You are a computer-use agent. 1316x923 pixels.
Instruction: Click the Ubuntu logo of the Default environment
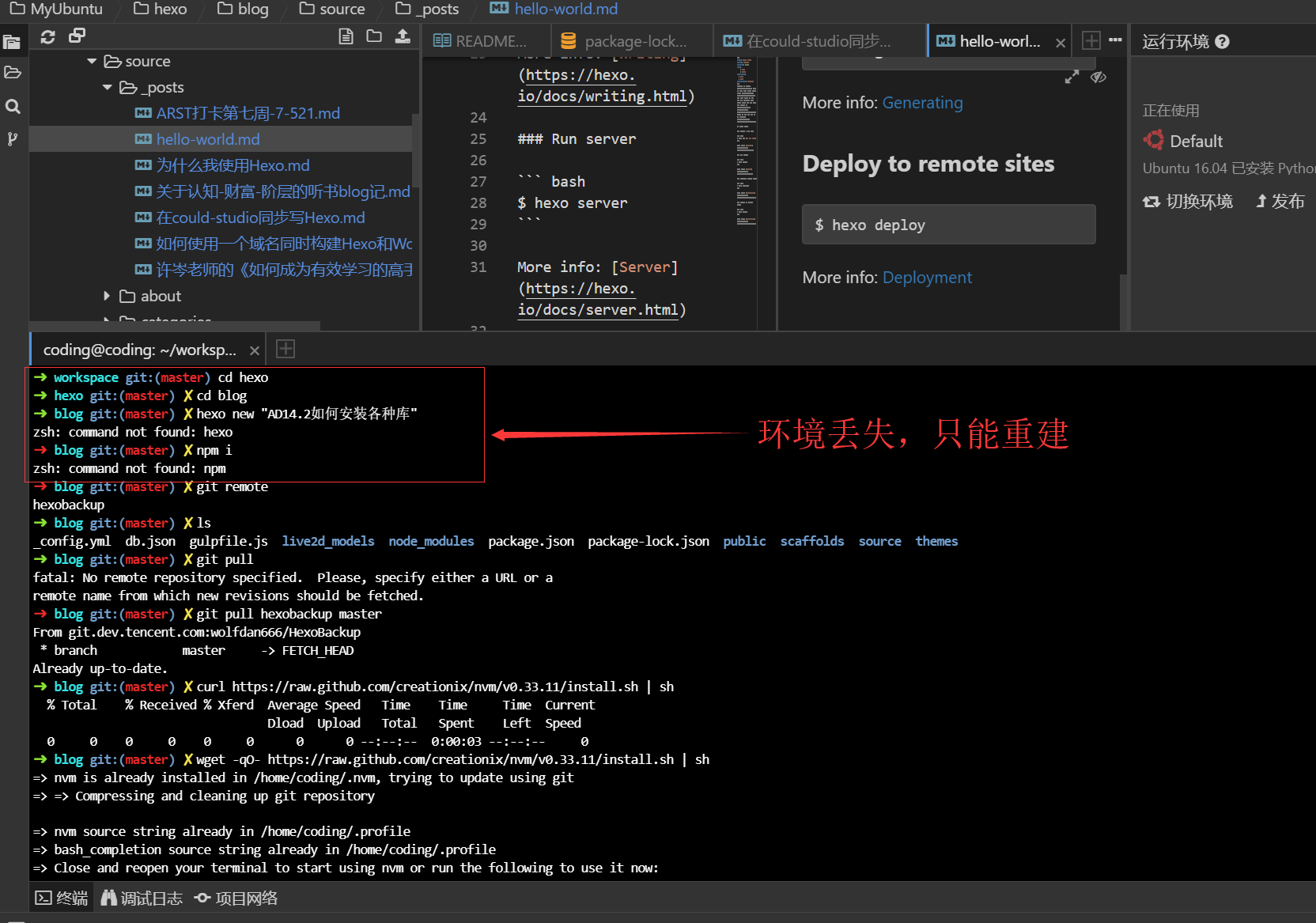(x=1153, y=141)
